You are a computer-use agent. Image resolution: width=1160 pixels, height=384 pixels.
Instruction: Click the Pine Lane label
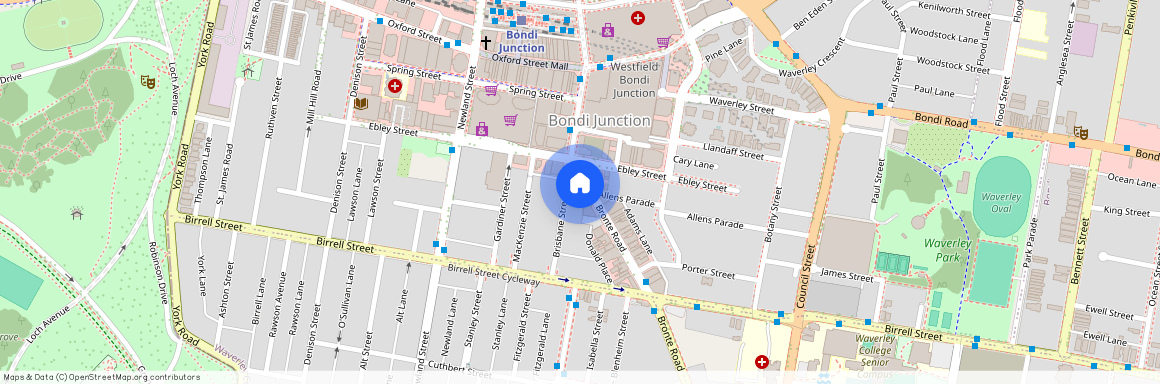725,49
